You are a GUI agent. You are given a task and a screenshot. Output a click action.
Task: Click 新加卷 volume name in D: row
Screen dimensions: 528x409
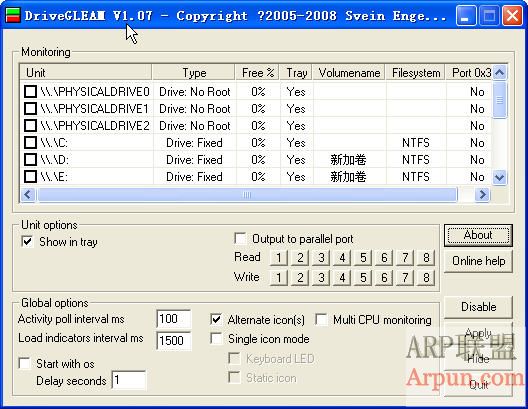(348, 160)
